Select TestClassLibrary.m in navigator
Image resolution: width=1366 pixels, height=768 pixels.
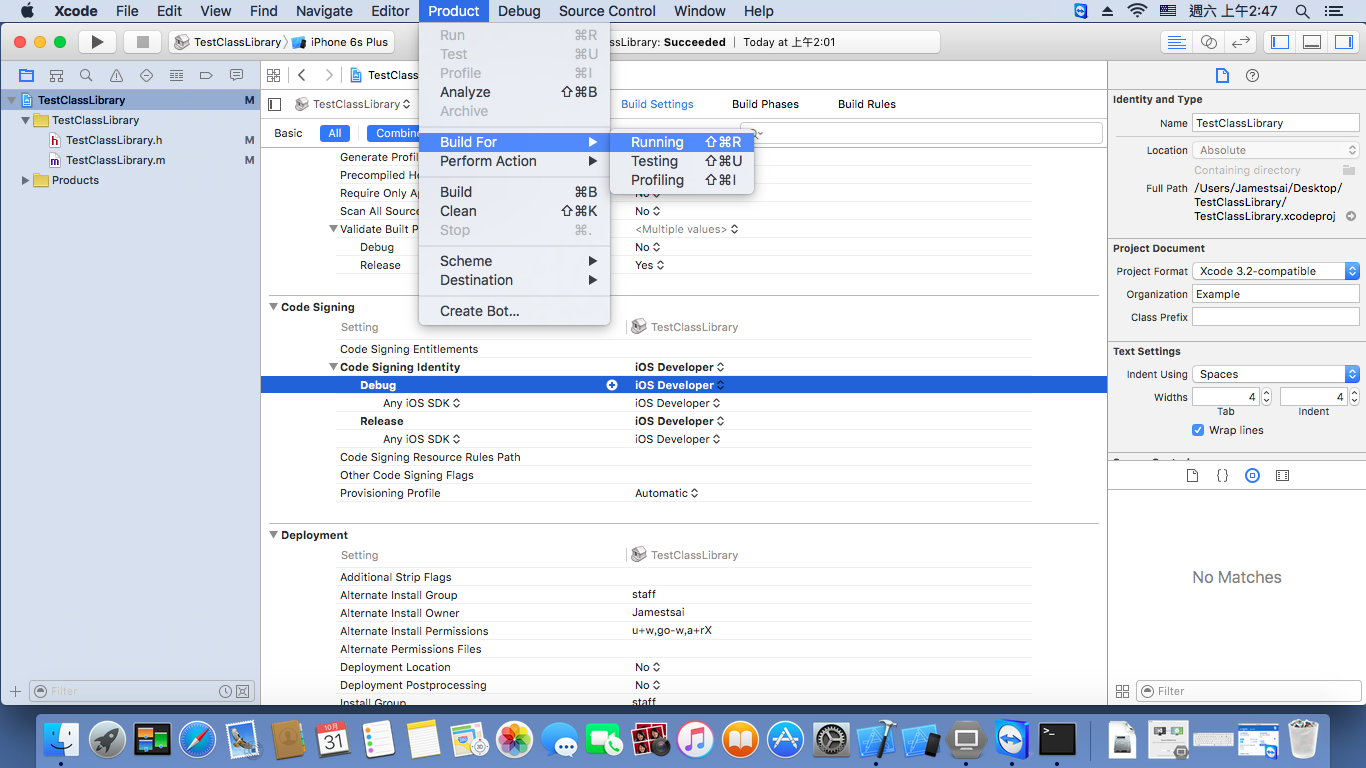click(x=115, y=160)
